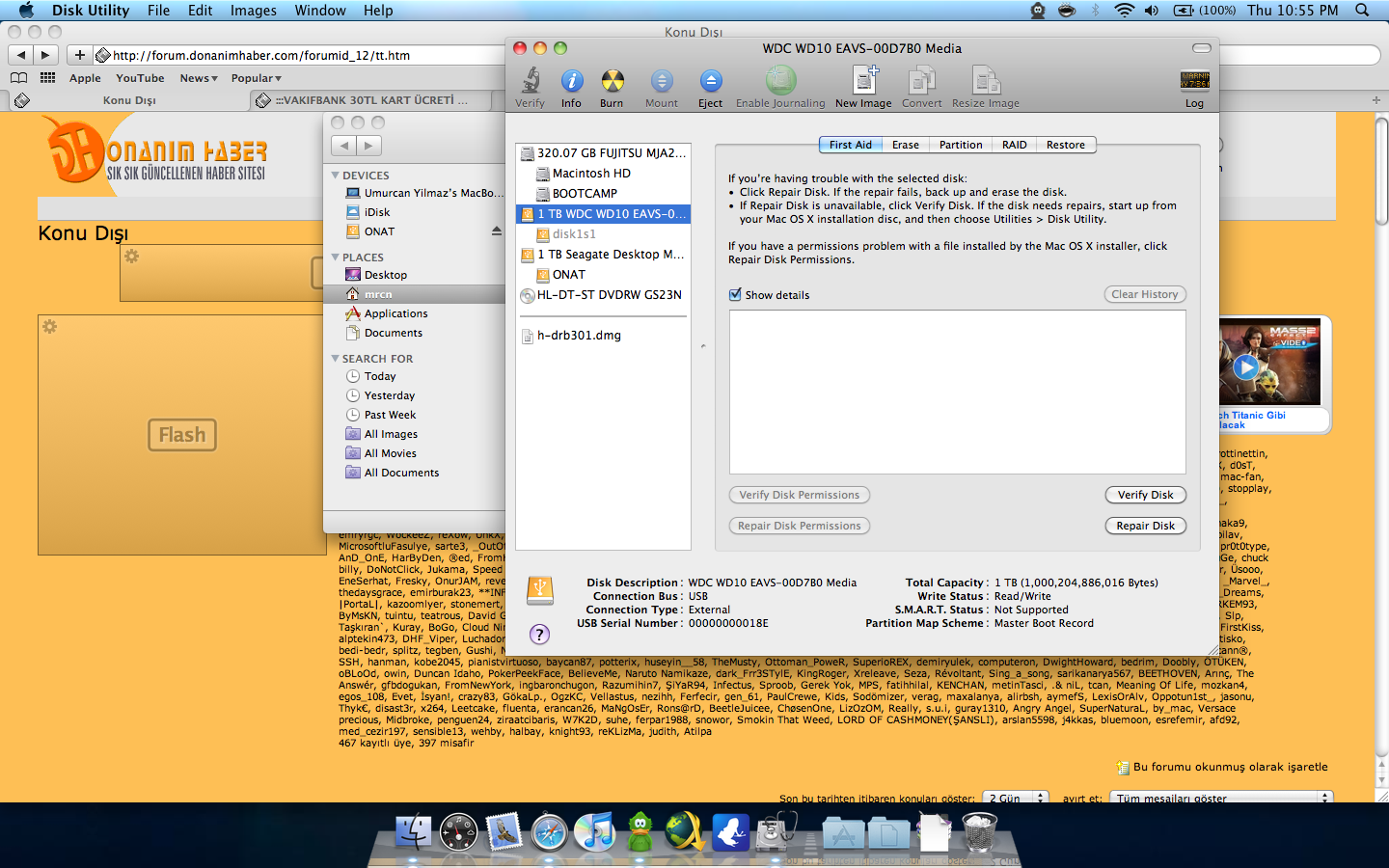
Task: Open Safari compass icon in Dock
Action: point(550,831)
